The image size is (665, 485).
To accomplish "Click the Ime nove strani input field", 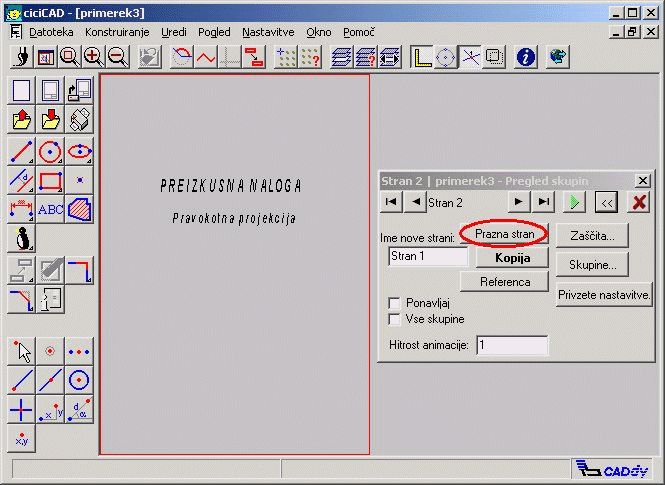I will [x=428, y=256].
